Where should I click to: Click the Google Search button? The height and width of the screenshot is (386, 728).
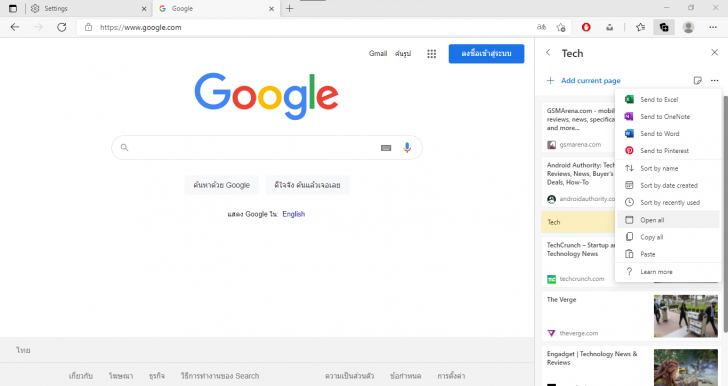(221, 185)
